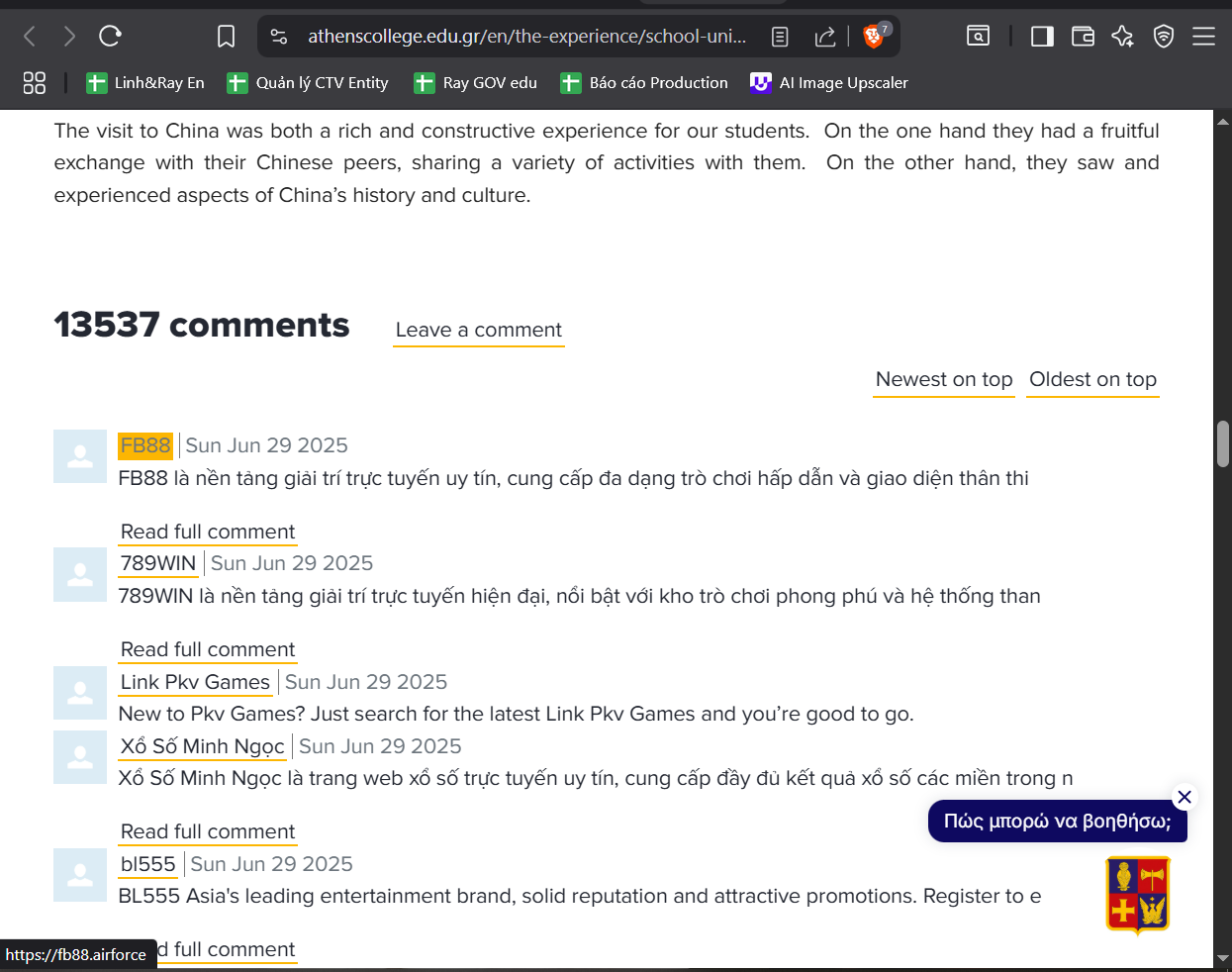
Task: Open Quản lý CTV Entity bookmark
Action: click(x=308, y=83)
